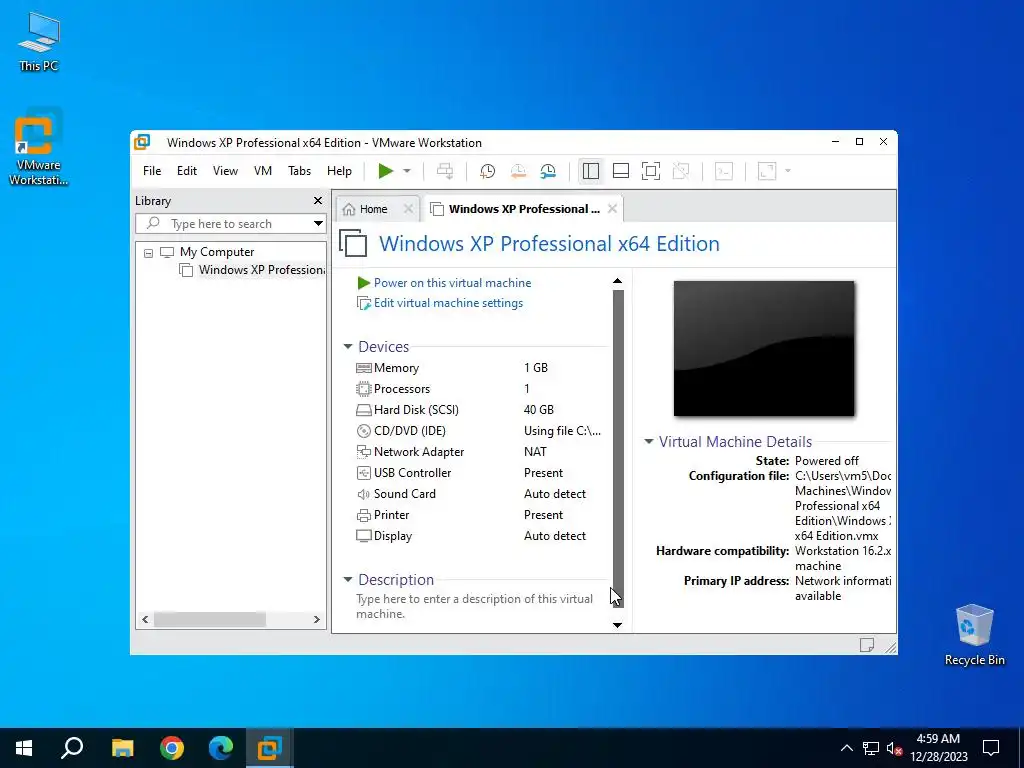Image resolution: width=1024 pixels, height=768 pixels.
Task: Click the message log icon in the status bar
Action: [x=867, y=645]
